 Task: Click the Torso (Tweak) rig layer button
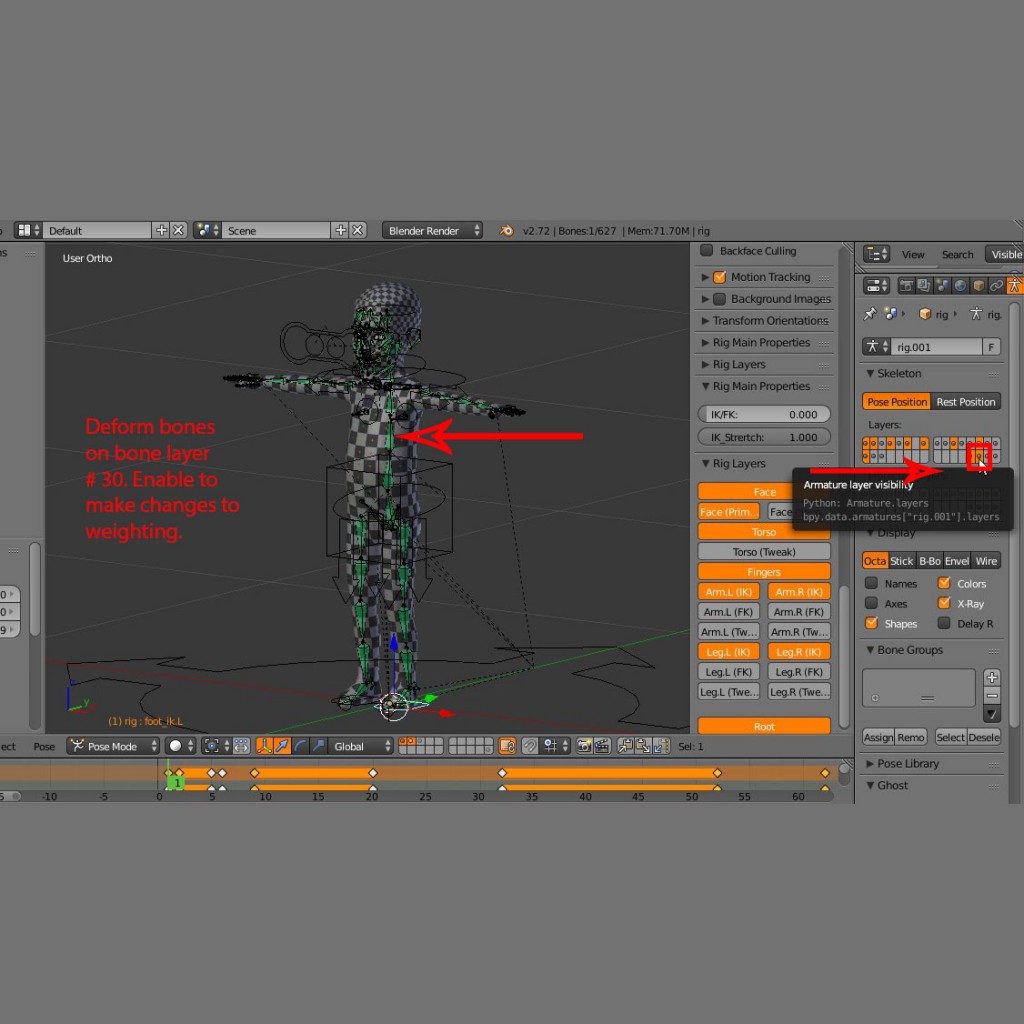click(x=764, y=552)
